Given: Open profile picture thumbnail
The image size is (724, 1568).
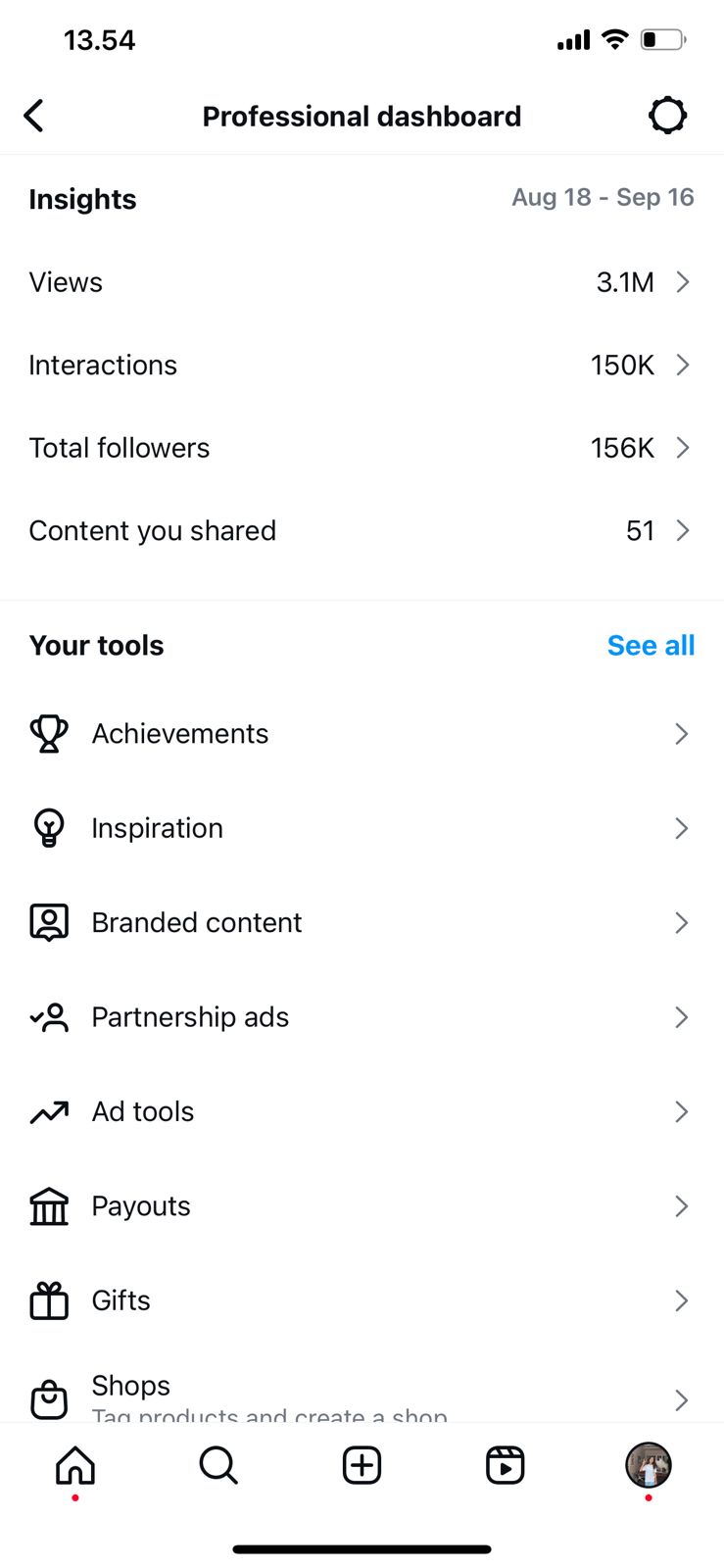Looking at the screenshot, I should tap(648, 1466).
